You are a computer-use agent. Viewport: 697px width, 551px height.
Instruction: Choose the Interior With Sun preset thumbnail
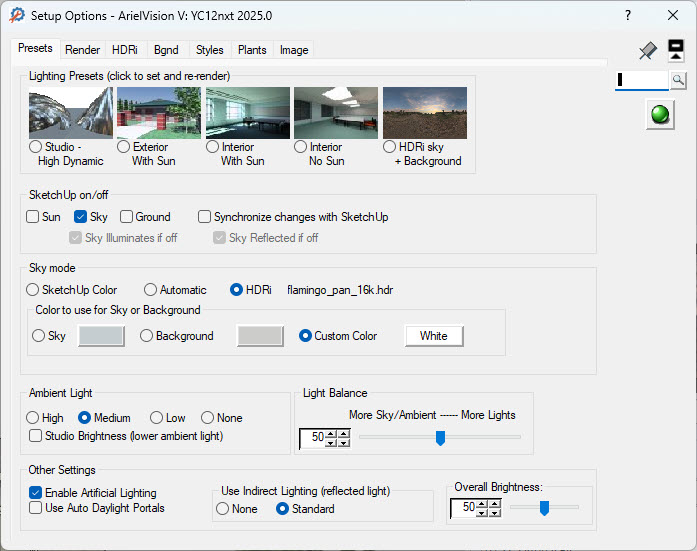[248, 113]
